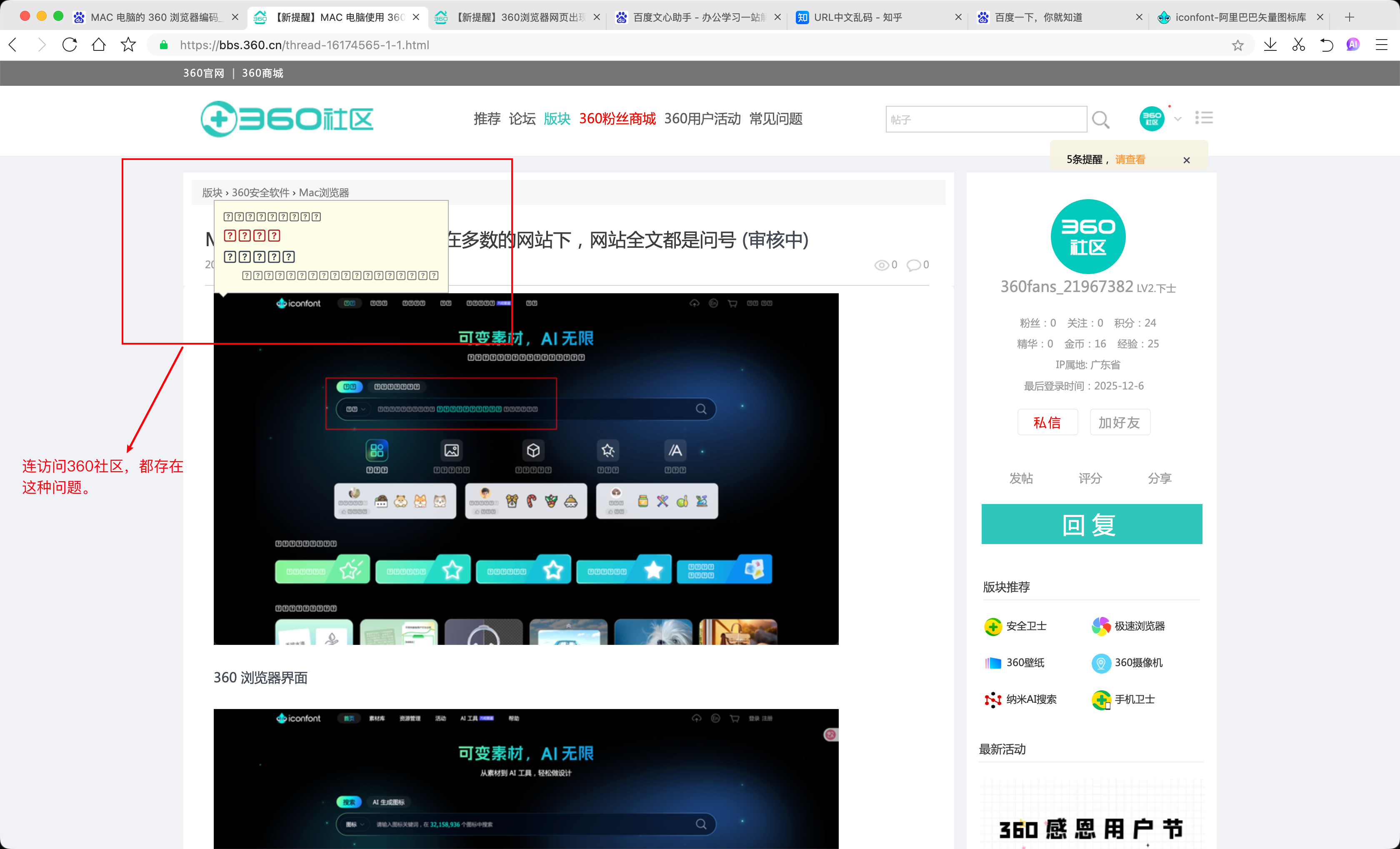The height and width of the screenshot is (849, 1400).
Task: Open the browser hamburger menu
Action: tap(1381, 45)
